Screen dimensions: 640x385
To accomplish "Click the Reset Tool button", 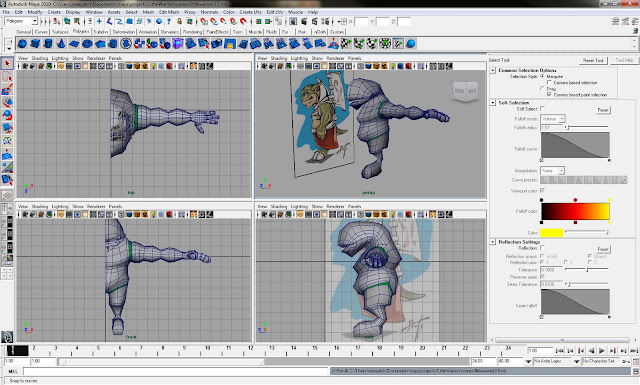I will pos(593,60).
